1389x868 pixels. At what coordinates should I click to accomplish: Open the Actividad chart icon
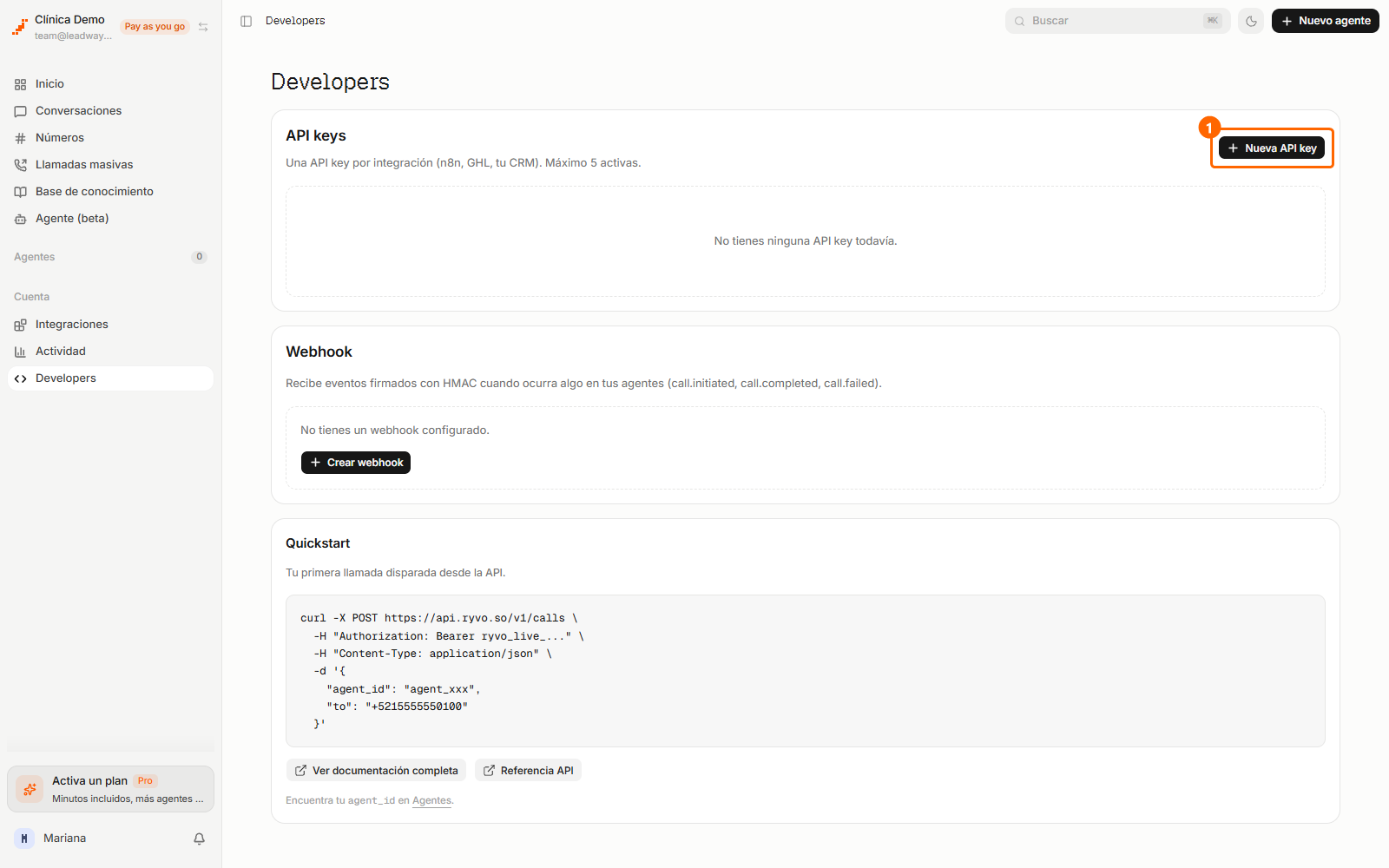coord(20,352)
